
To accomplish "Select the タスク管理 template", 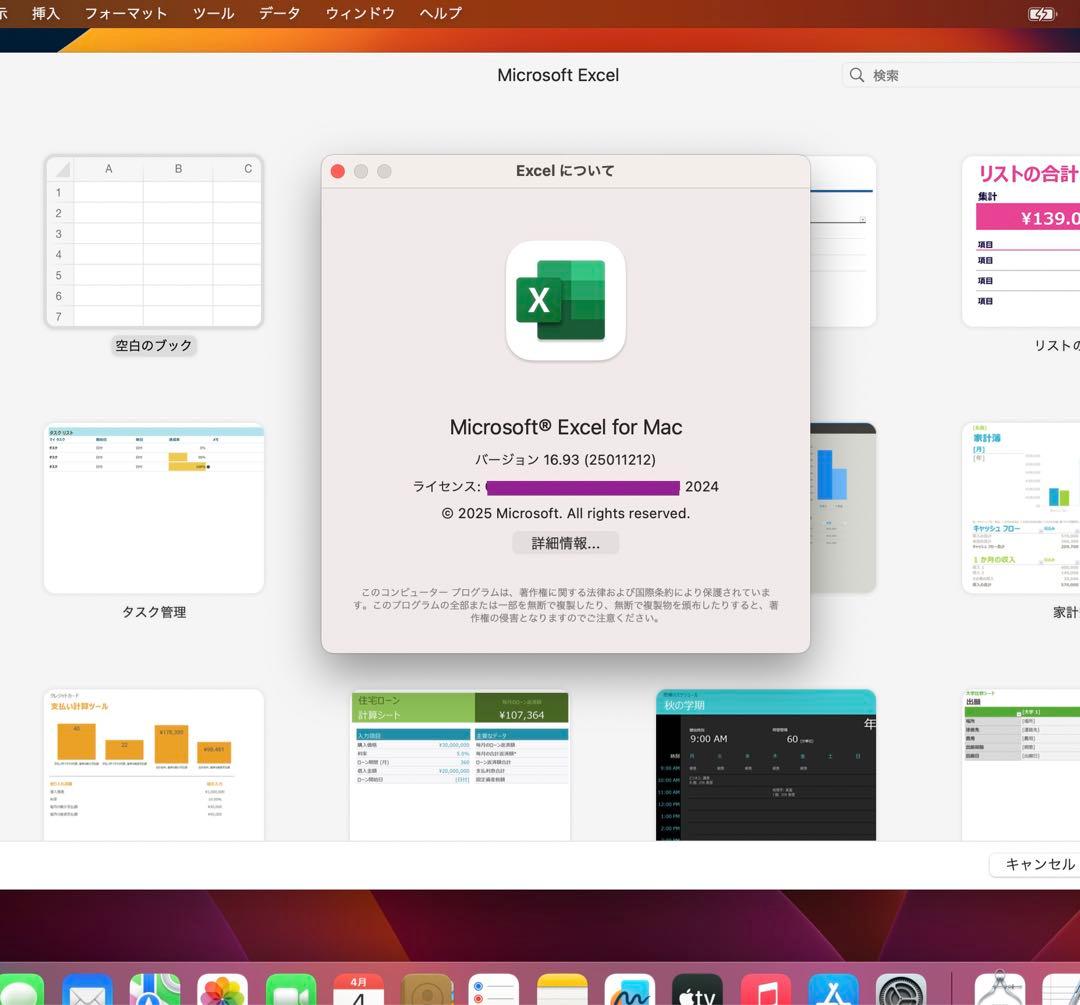I will pyautogui.click(x=153, y=508).
